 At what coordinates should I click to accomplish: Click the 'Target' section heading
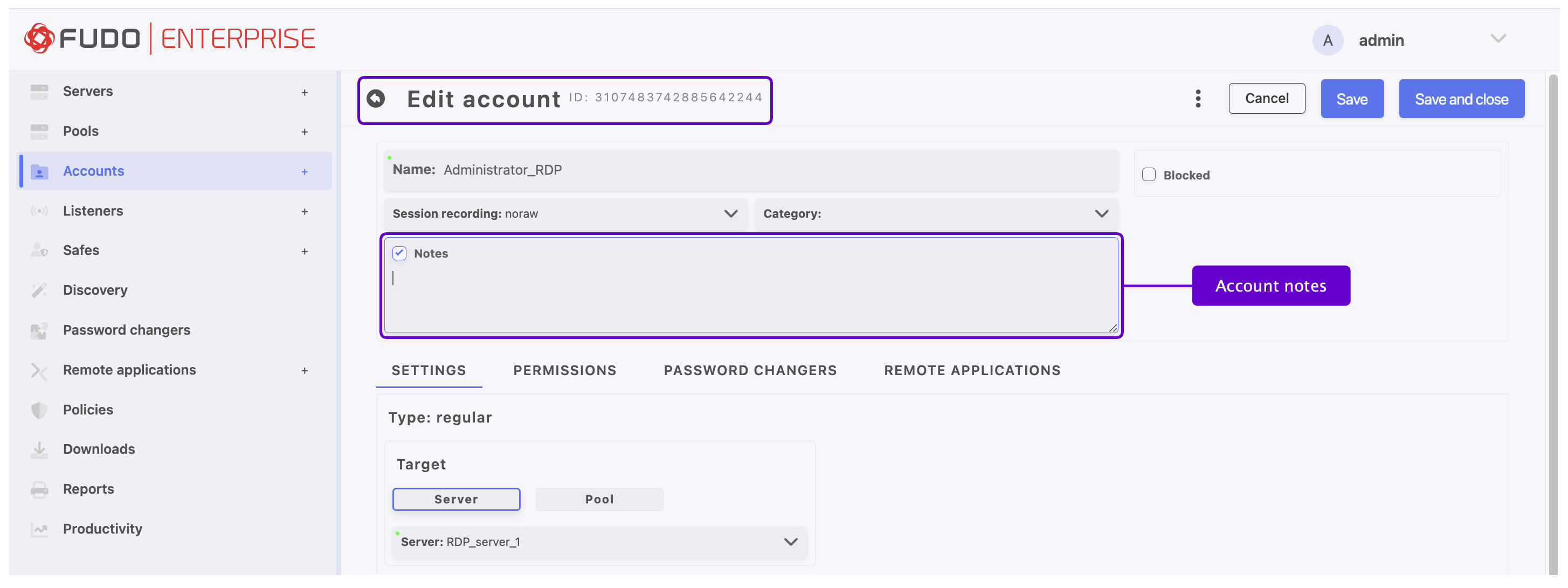(421, 465)
